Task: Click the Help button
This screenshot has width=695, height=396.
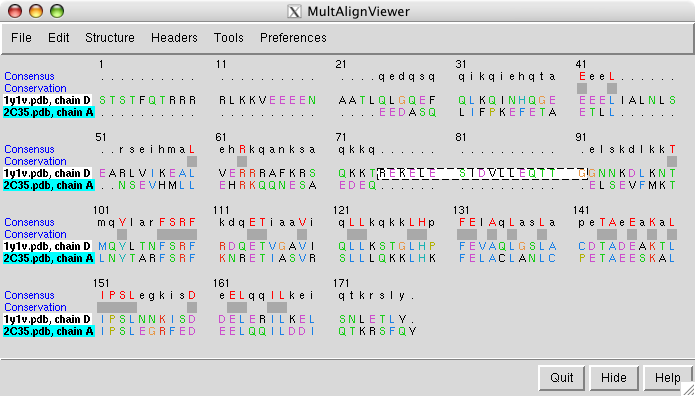Action: 668,378
